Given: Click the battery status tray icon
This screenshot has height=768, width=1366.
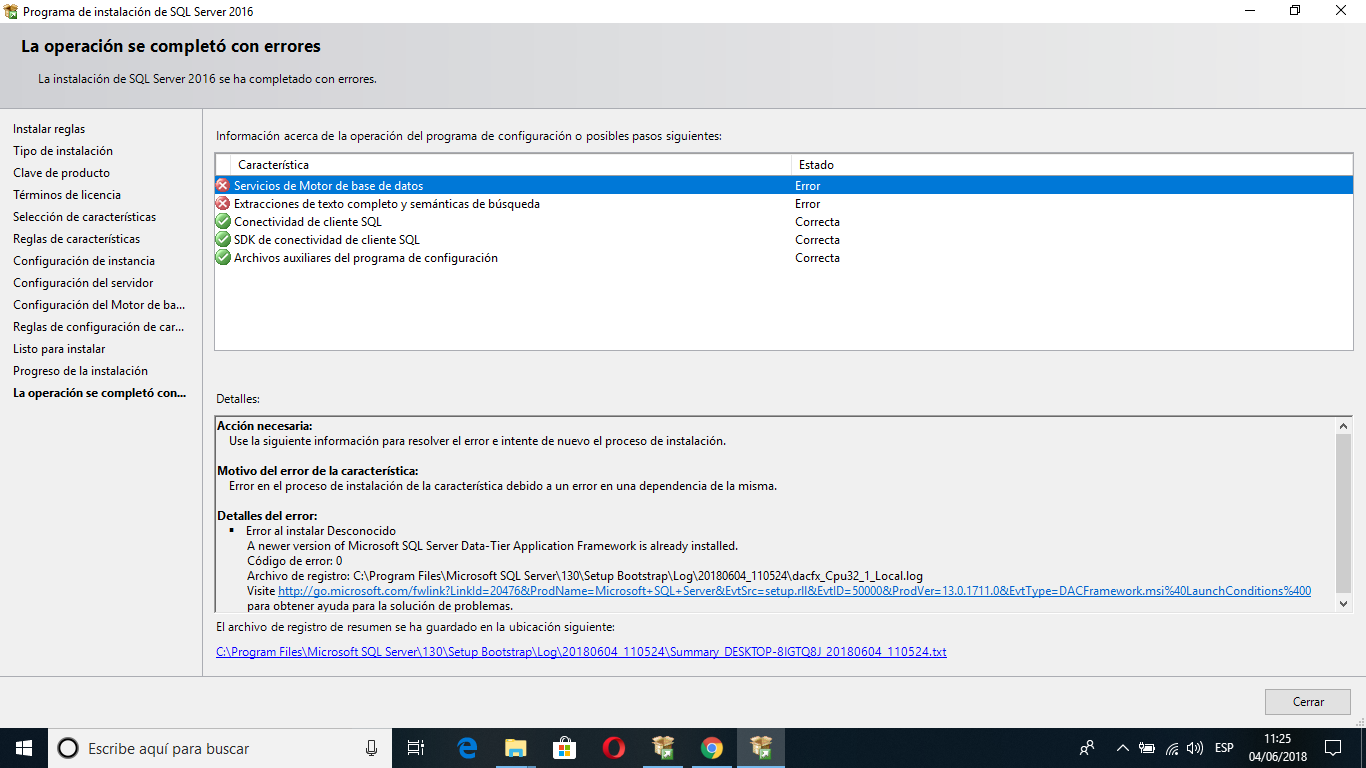Looking at the screenshot, I should point(1147,748).
